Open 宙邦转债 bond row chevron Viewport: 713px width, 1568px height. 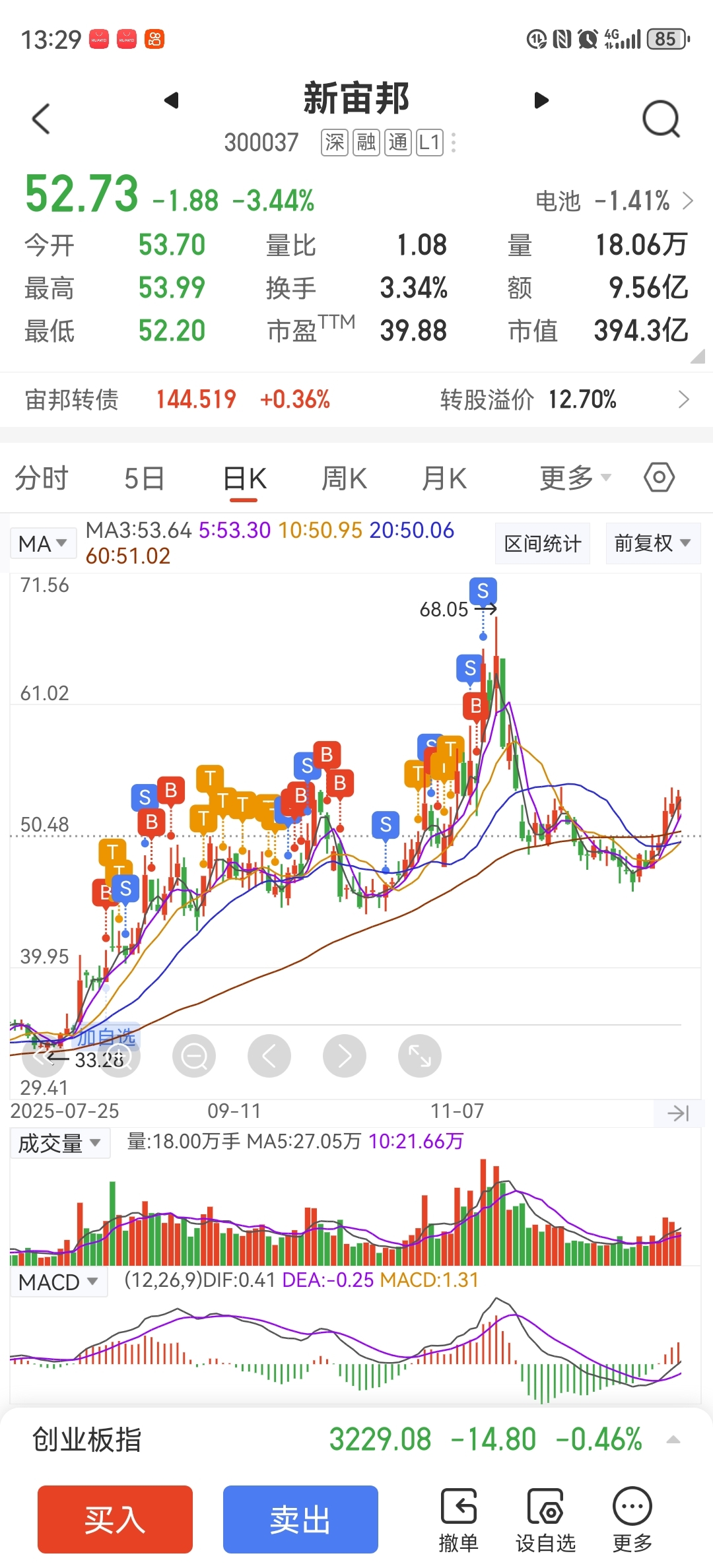coord(684,399)
